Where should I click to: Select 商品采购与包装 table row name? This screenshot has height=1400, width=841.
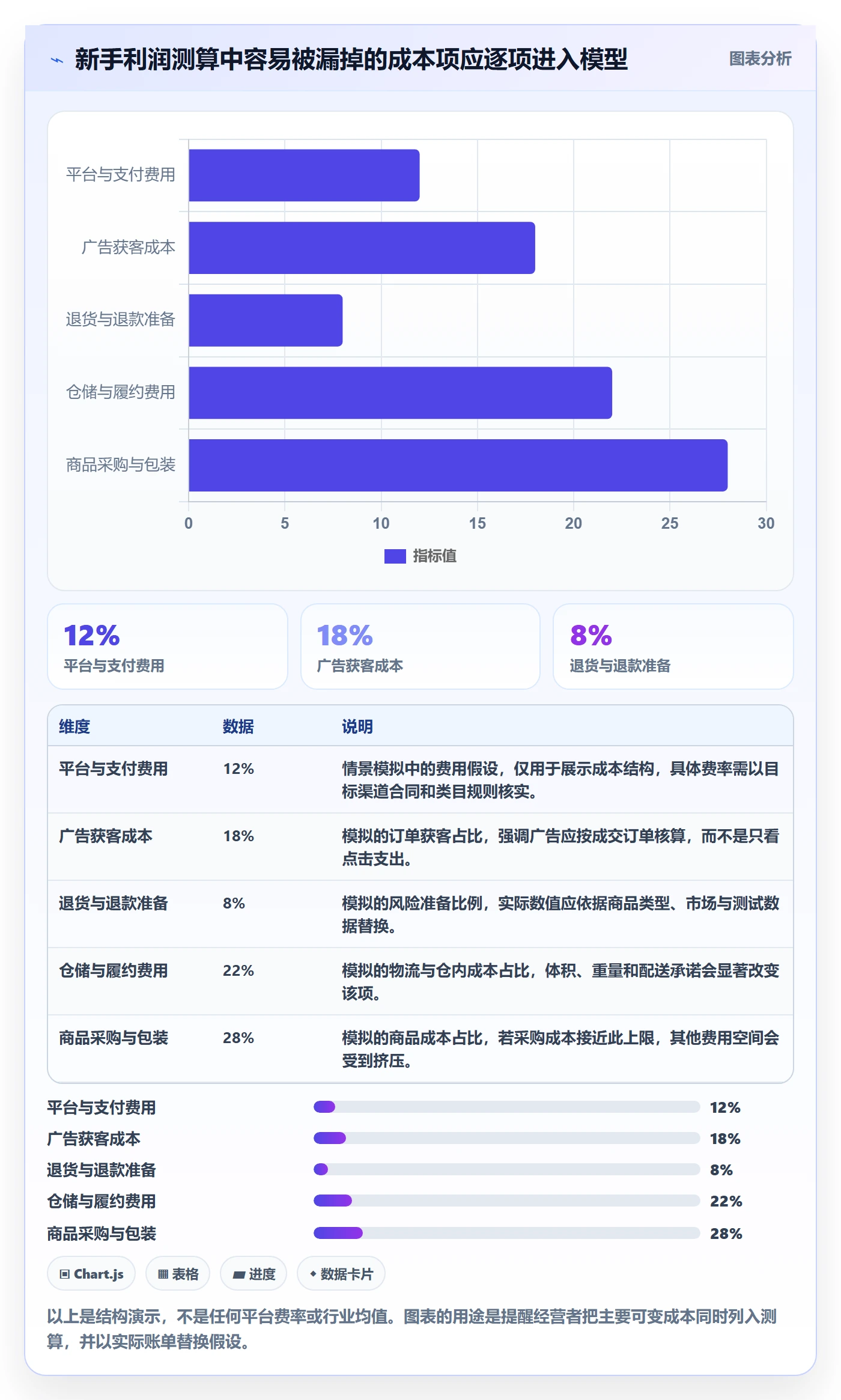114,1038
